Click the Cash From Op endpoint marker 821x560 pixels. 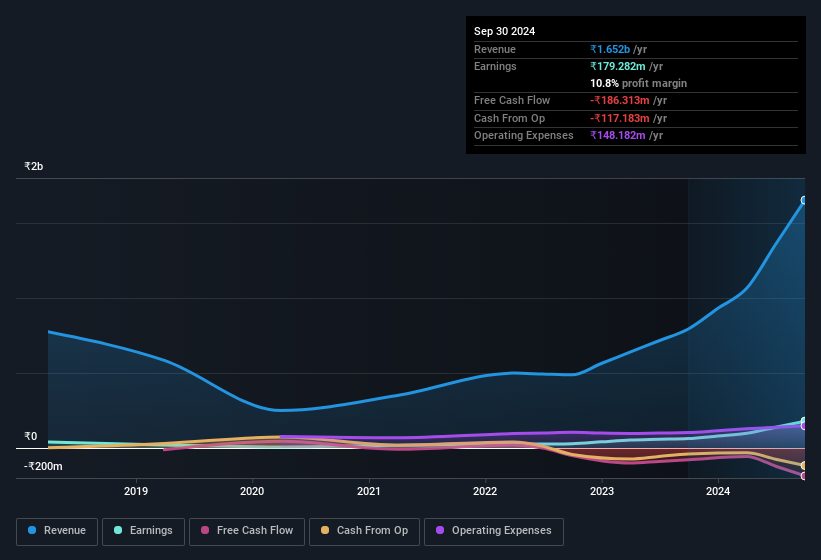[x=804, y=465]
